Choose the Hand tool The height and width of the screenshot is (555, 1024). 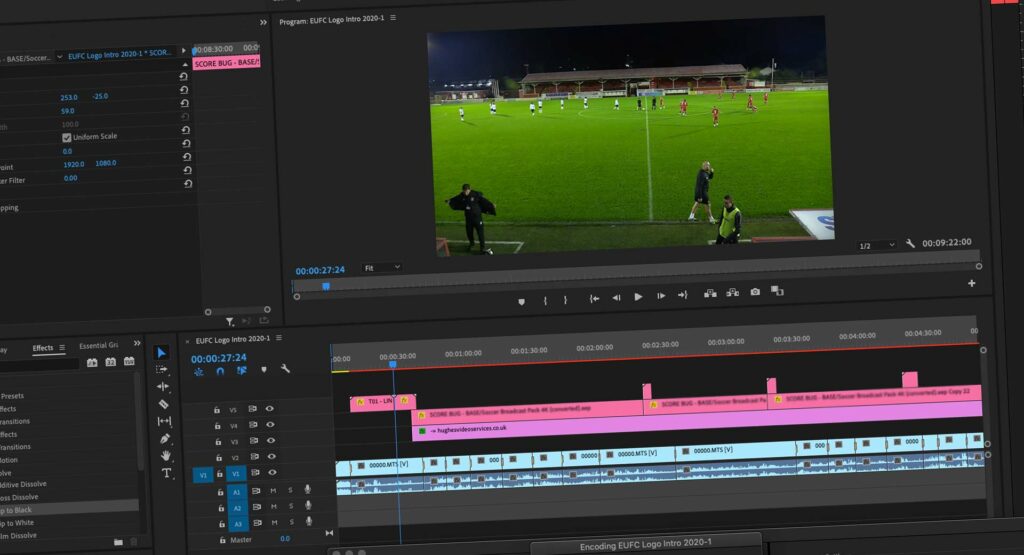tap(166, 456)
